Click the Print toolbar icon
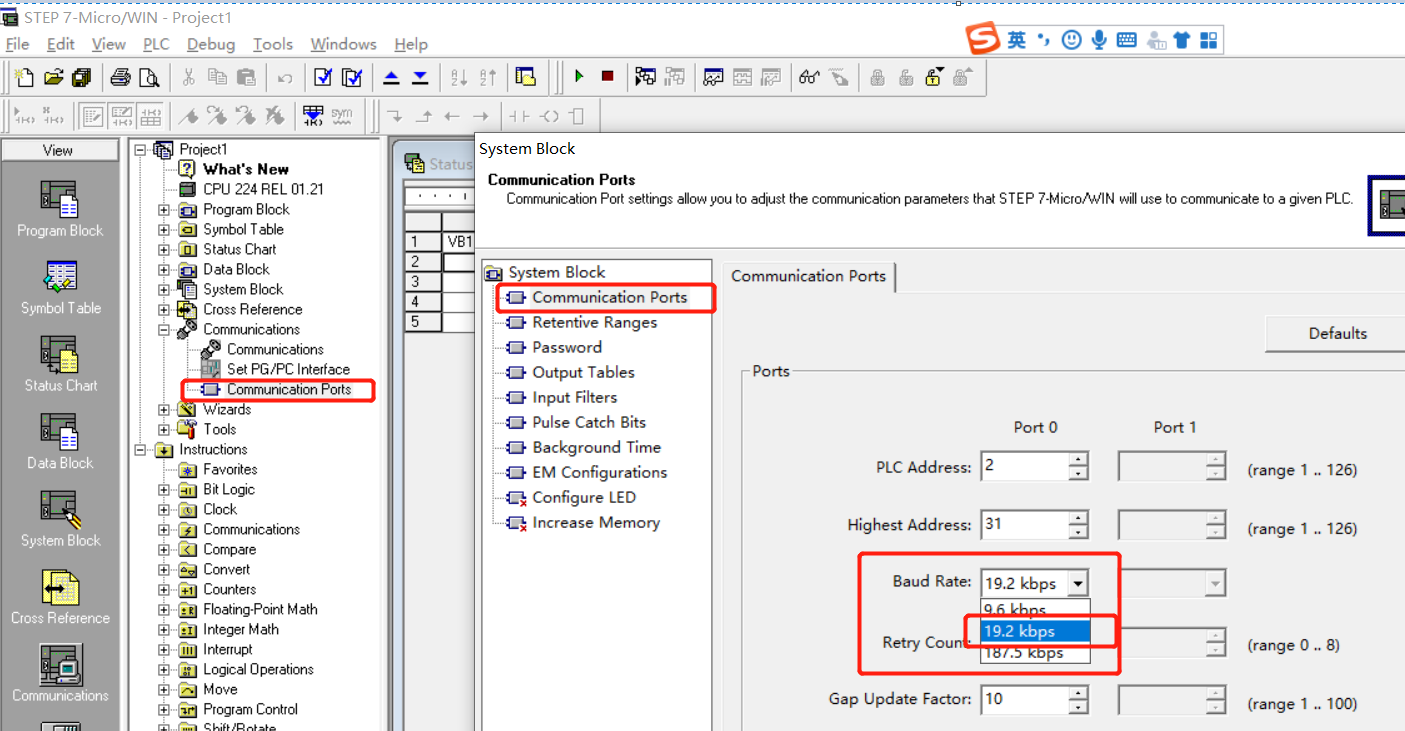The height and width of the screenshot is (731, 1405). [121, 77]
